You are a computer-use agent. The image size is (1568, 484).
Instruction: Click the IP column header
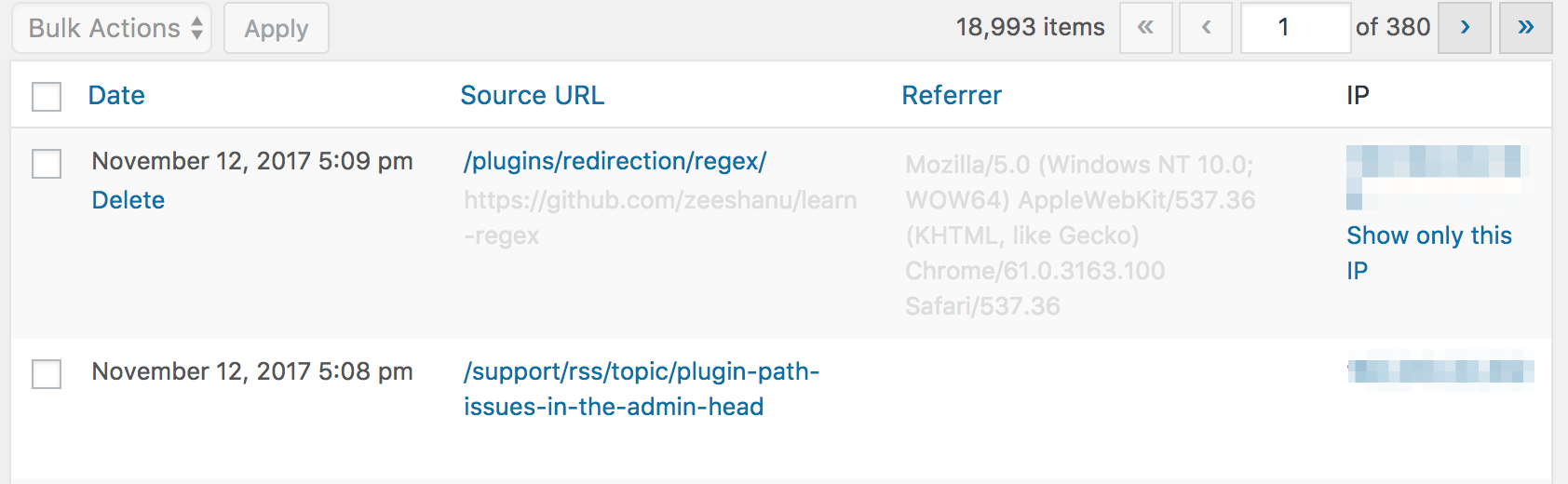[1358, 95]
